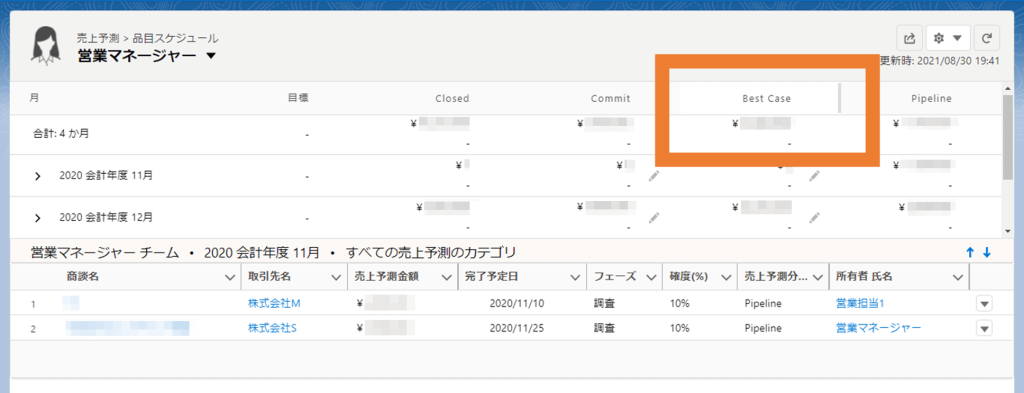This screenshot has width=1024, height=393.
Task: Click the Pipeline column header
Action: [932, 99]
